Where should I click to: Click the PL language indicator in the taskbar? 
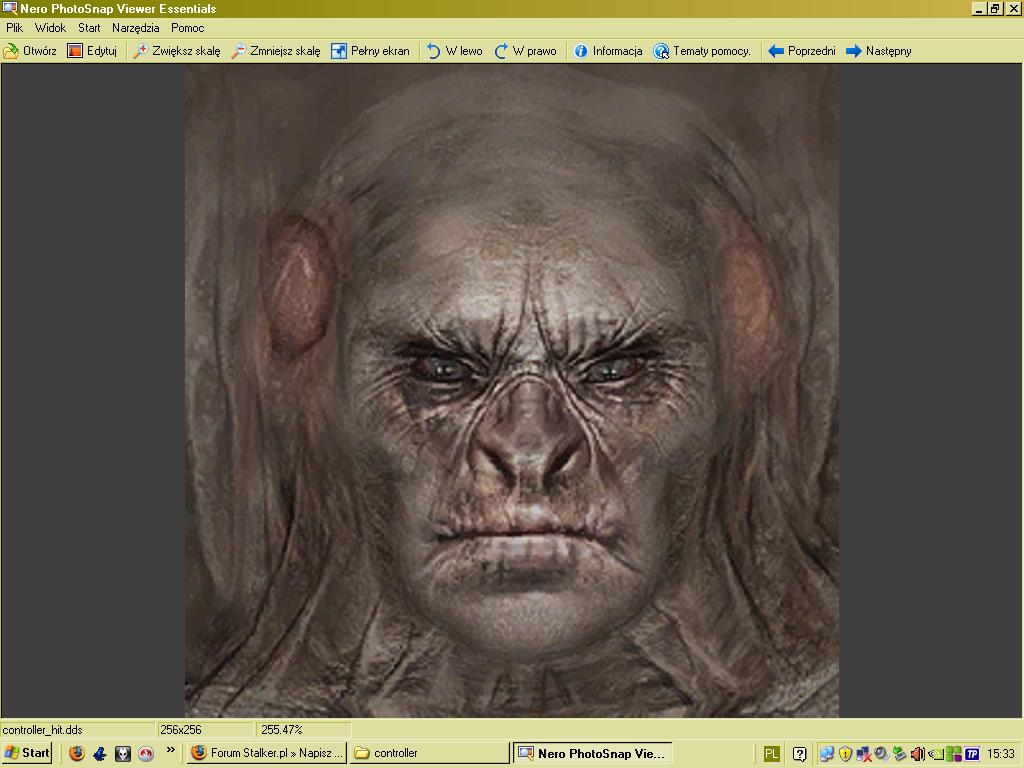pos(772,753)
